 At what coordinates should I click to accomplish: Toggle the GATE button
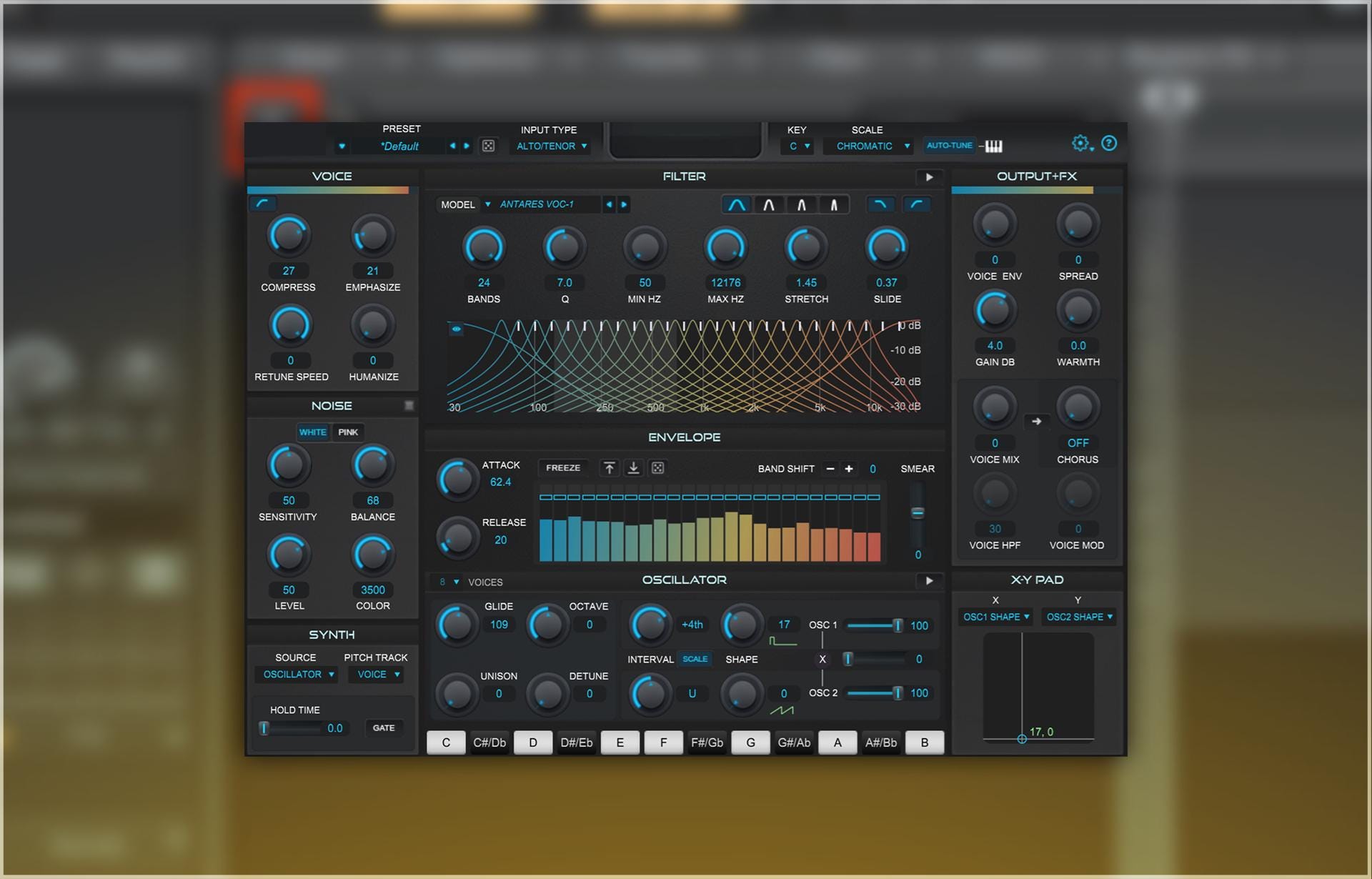pyautogui.click(x=384, y=727)
